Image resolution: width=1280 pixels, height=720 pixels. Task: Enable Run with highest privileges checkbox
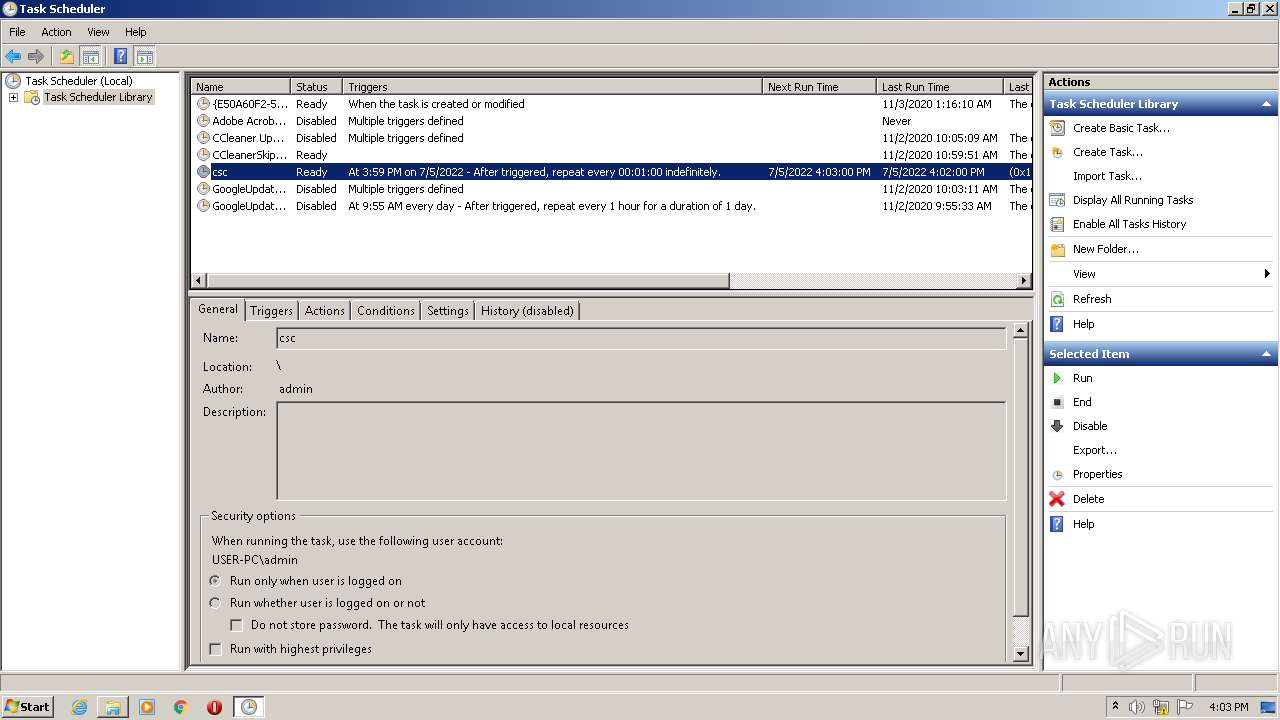tap(215, 649)
